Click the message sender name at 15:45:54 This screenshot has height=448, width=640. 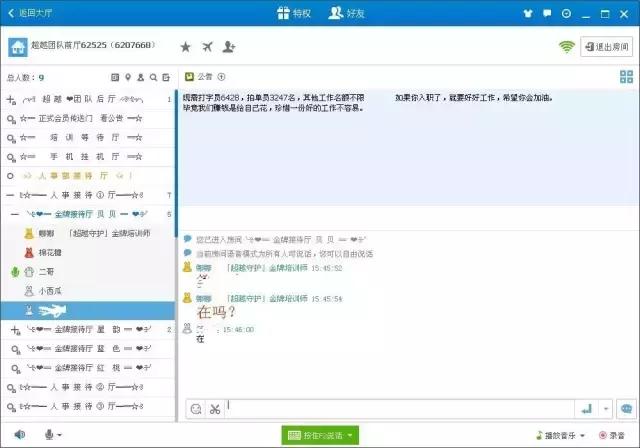point(252,299)
